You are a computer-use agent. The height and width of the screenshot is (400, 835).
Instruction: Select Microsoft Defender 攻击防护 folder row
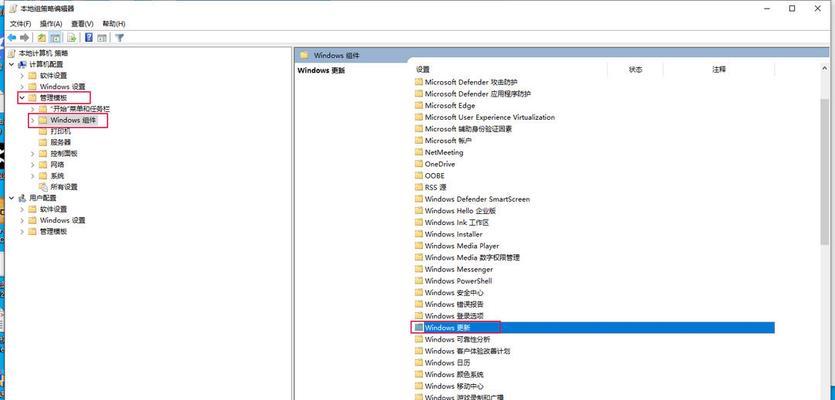coord(465,82)
